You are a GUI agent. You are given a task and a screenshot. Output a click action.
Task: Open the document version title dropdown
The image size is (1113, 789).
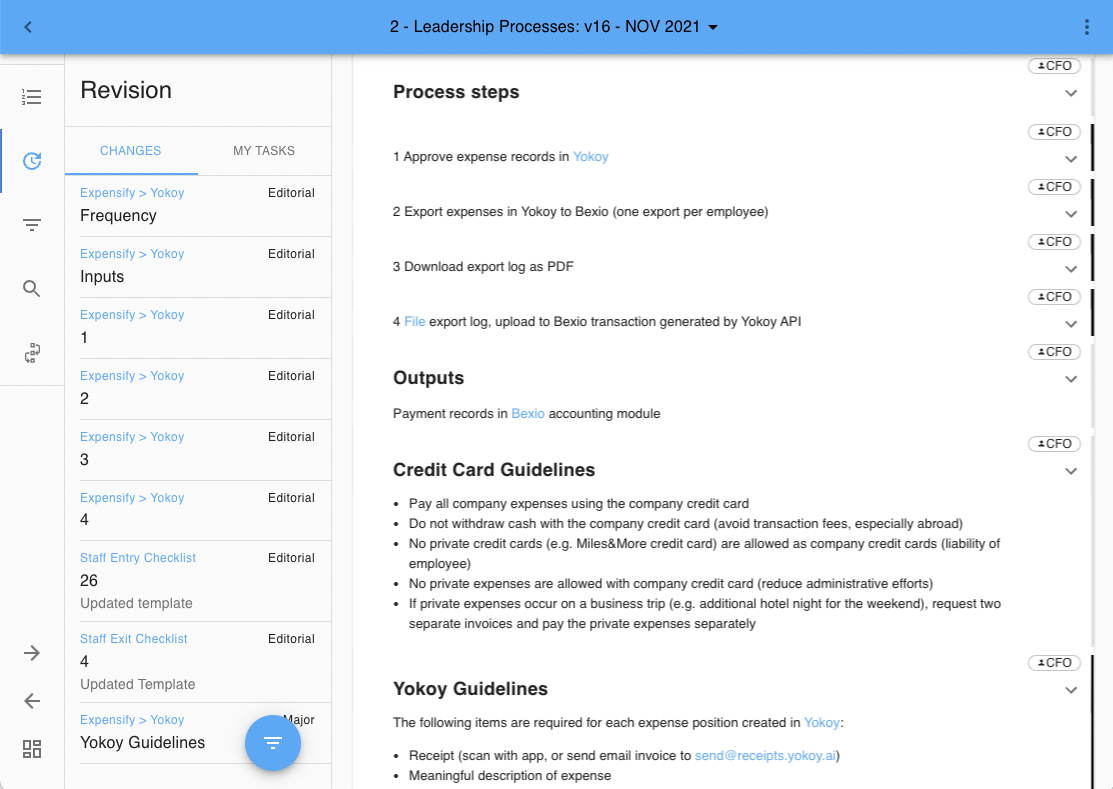(554, 27)
